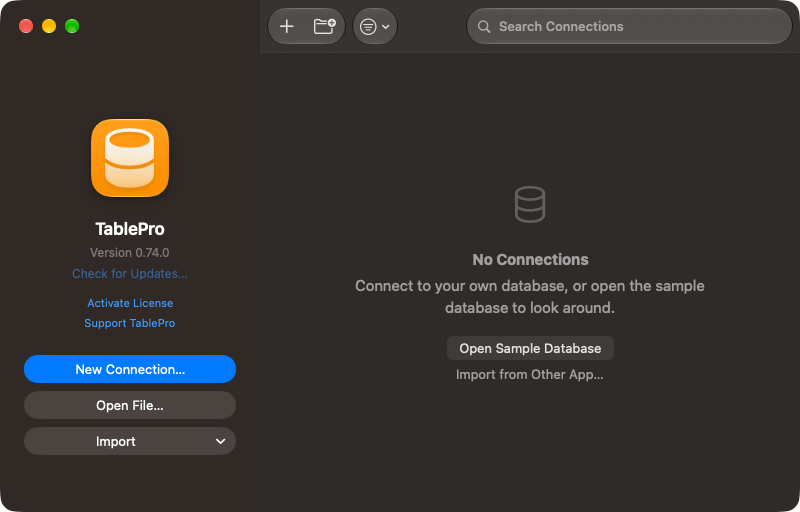Click the plus icon to add connection
This screenshot has height=512, width=800.
[287, 27]
